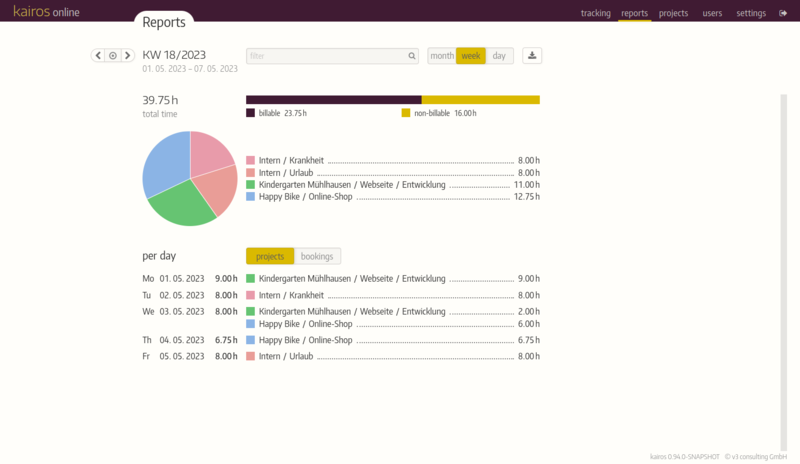Click the blue Happy Bike pie slice
This screenshot has height=464, width=800.
pos(164,166)
